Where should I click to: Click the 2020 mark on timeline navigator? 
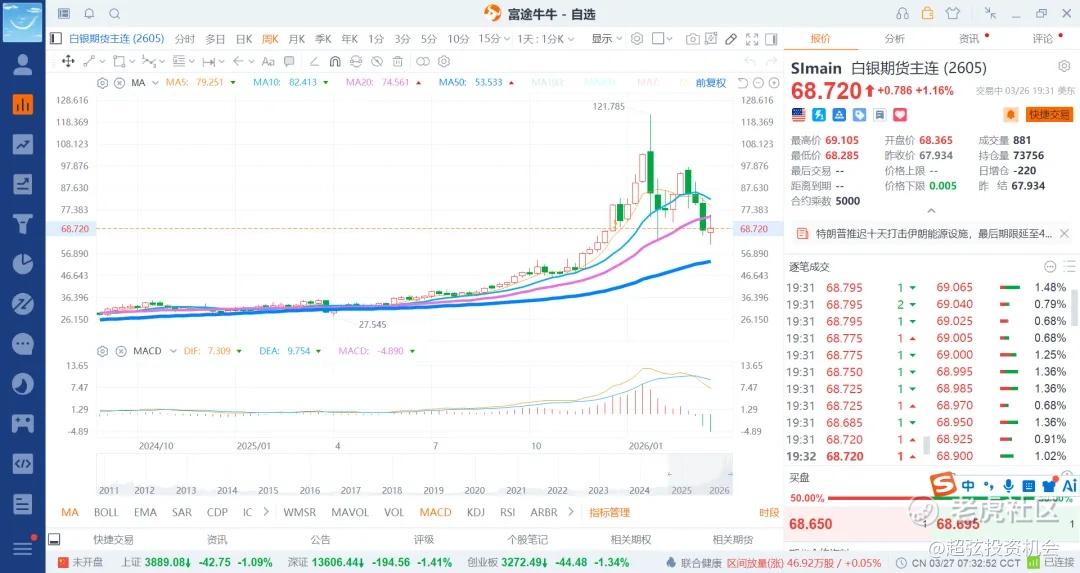(x=475, y=490)
